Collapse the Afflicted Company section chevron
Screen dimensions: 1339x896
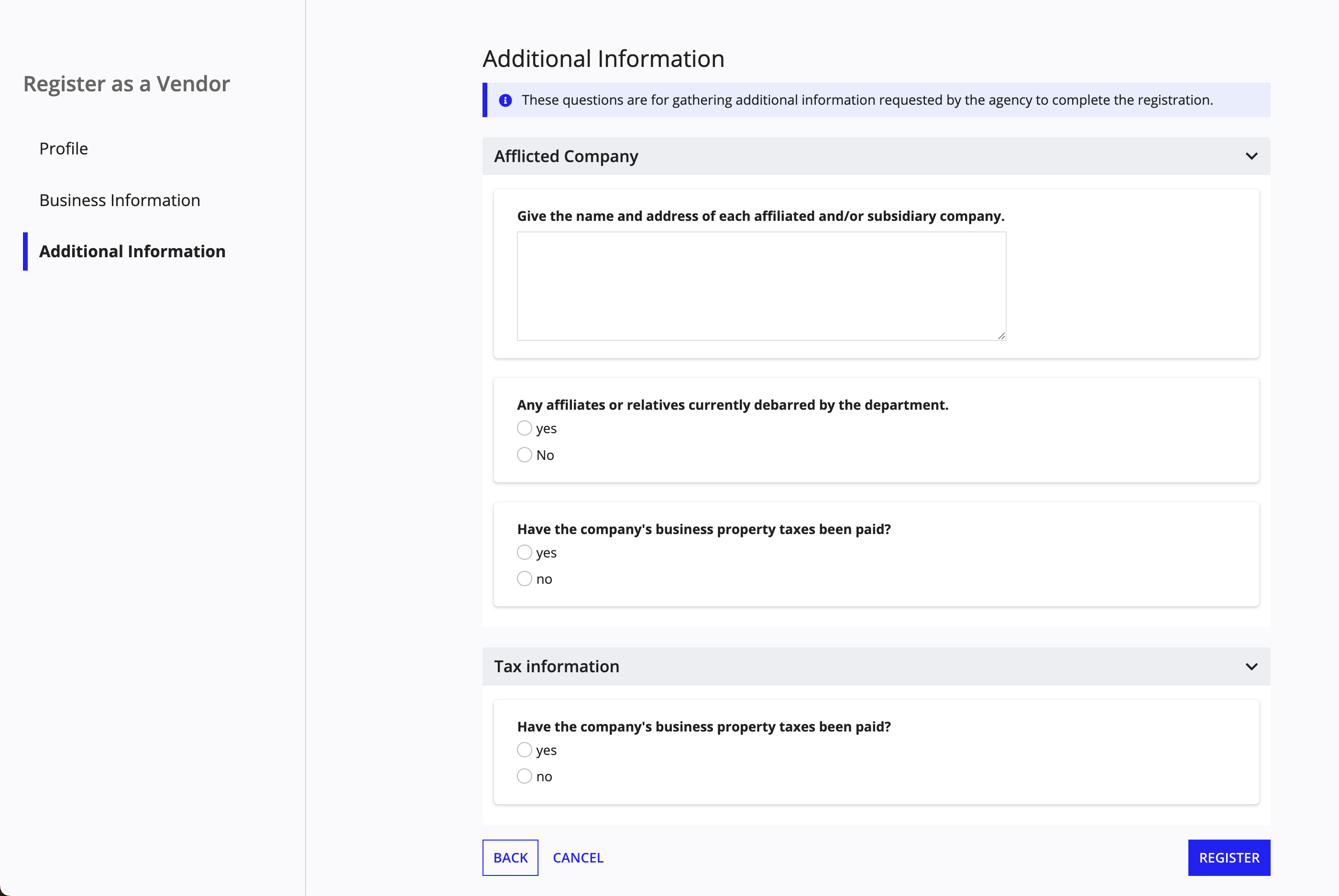click(1251, 156)
